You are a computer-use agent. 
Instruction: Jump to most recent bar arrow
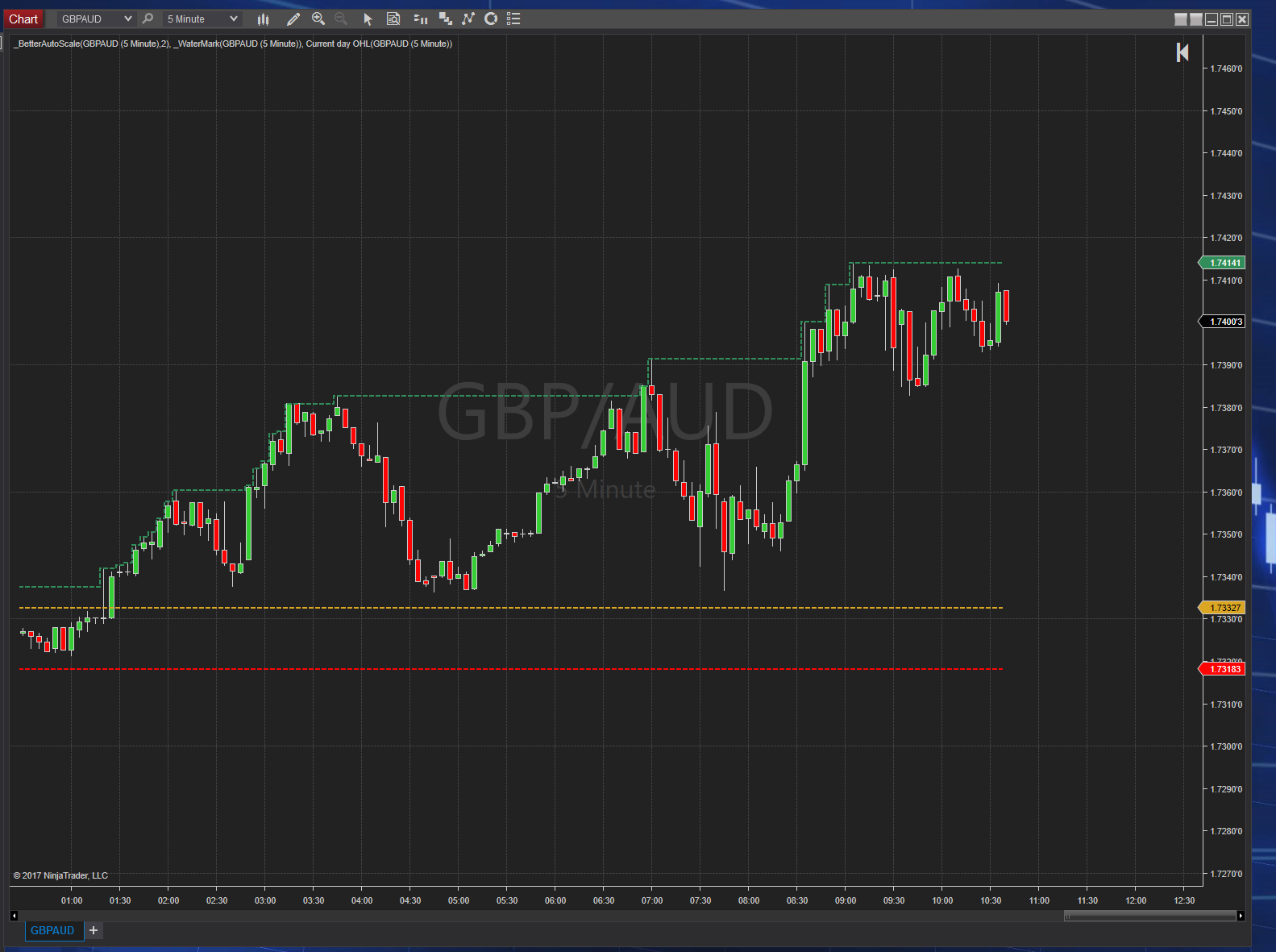click(x=1182, y=52)
